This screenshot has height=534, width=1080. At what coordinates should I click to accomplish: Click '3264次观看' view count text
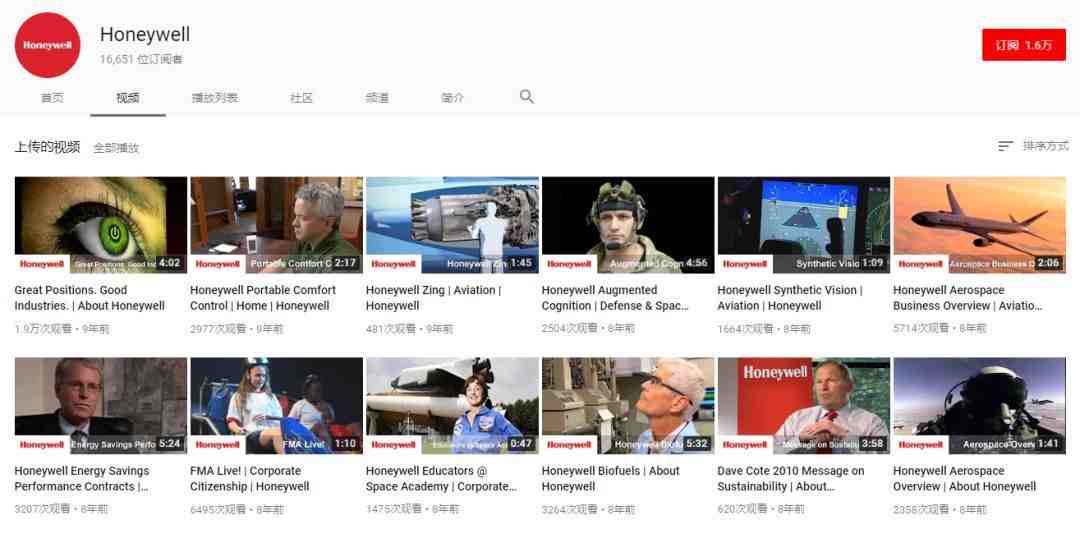[570, 509]
